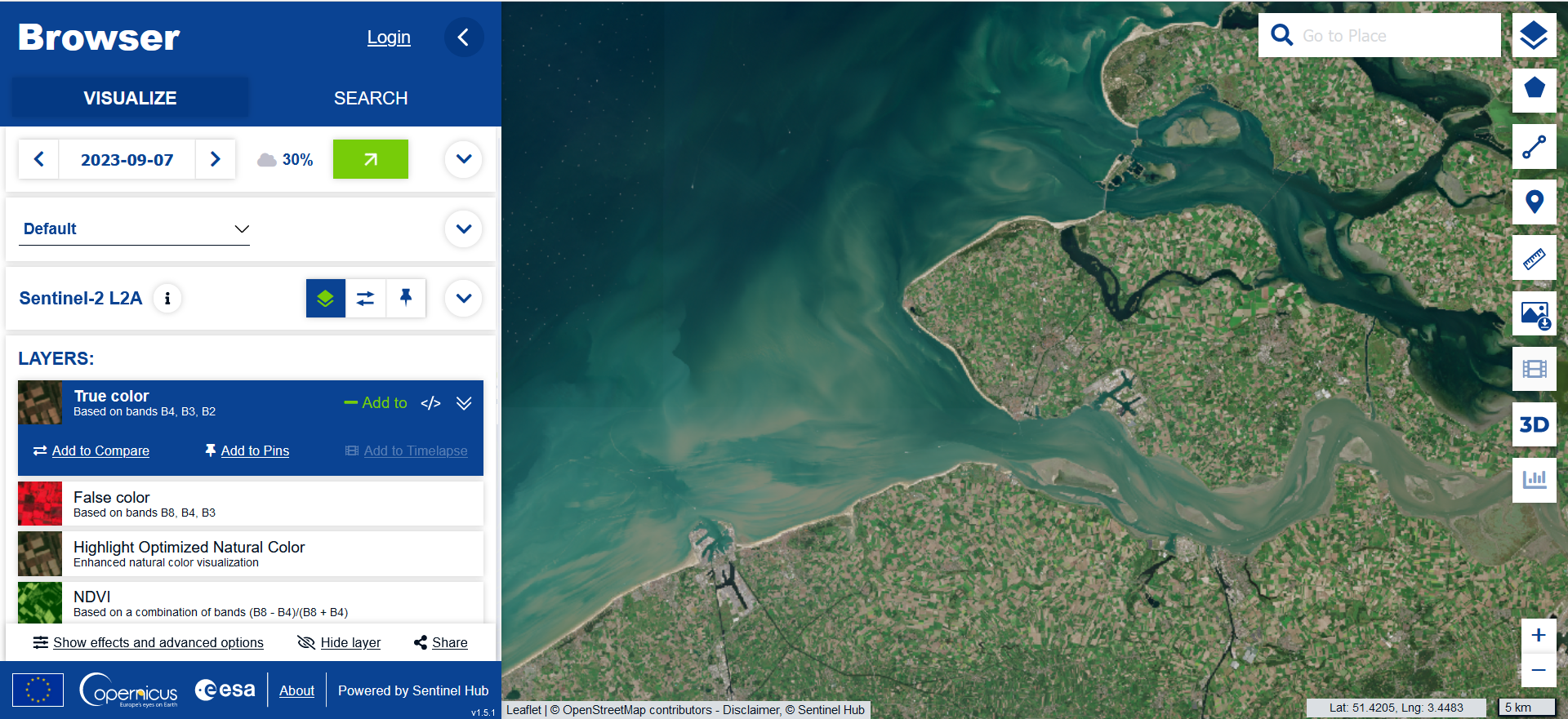
Task: Select the draw line tool
Action: pyautogui.click(x=1533, y=147)
